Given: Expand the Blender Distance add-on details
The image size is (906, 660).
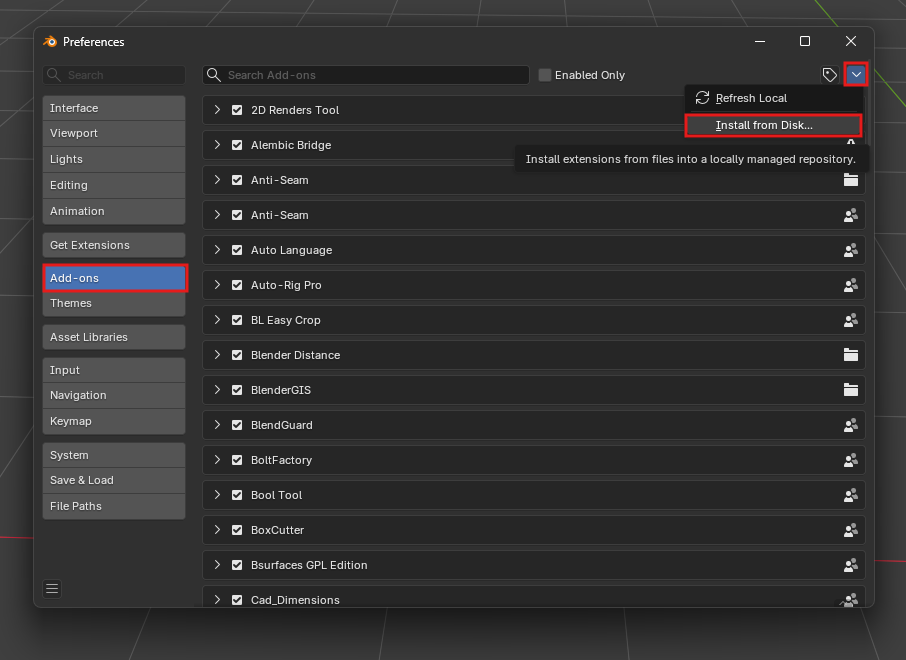Looking at the screenshot, I should pyautogui.click(x=217, y=355).
